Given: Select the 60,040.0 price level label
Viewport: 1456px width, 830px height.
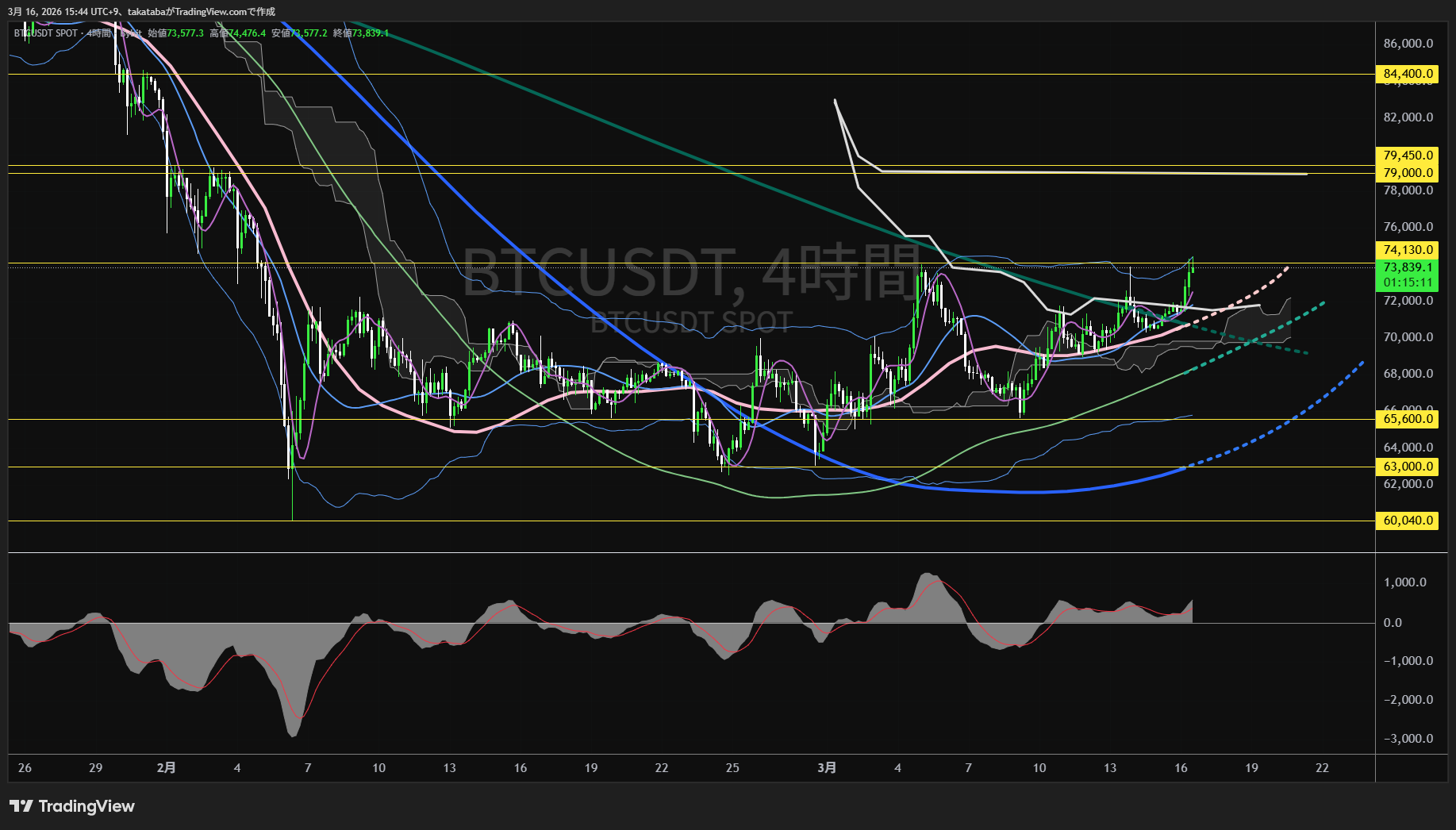Looking at the screenshot, I should click(x=1407, y=521).
